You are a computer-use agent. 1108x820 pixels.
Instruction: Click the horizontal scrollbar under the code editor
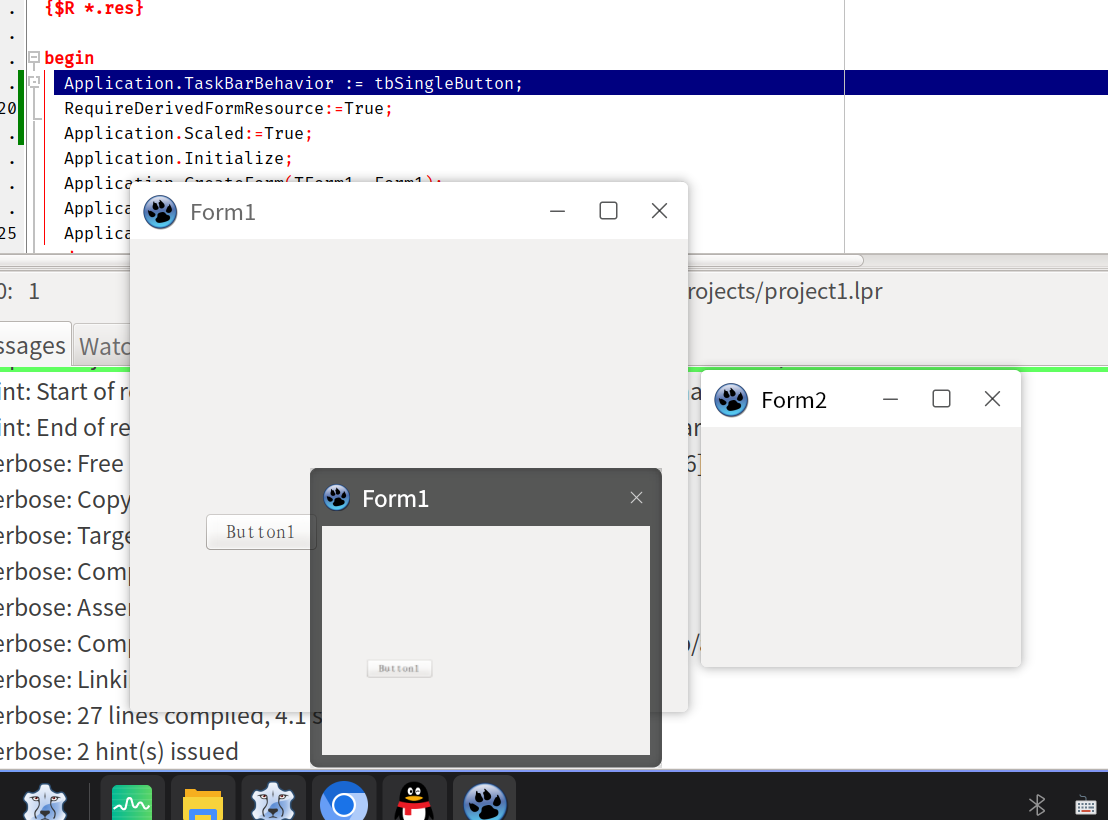click(431, 260)
